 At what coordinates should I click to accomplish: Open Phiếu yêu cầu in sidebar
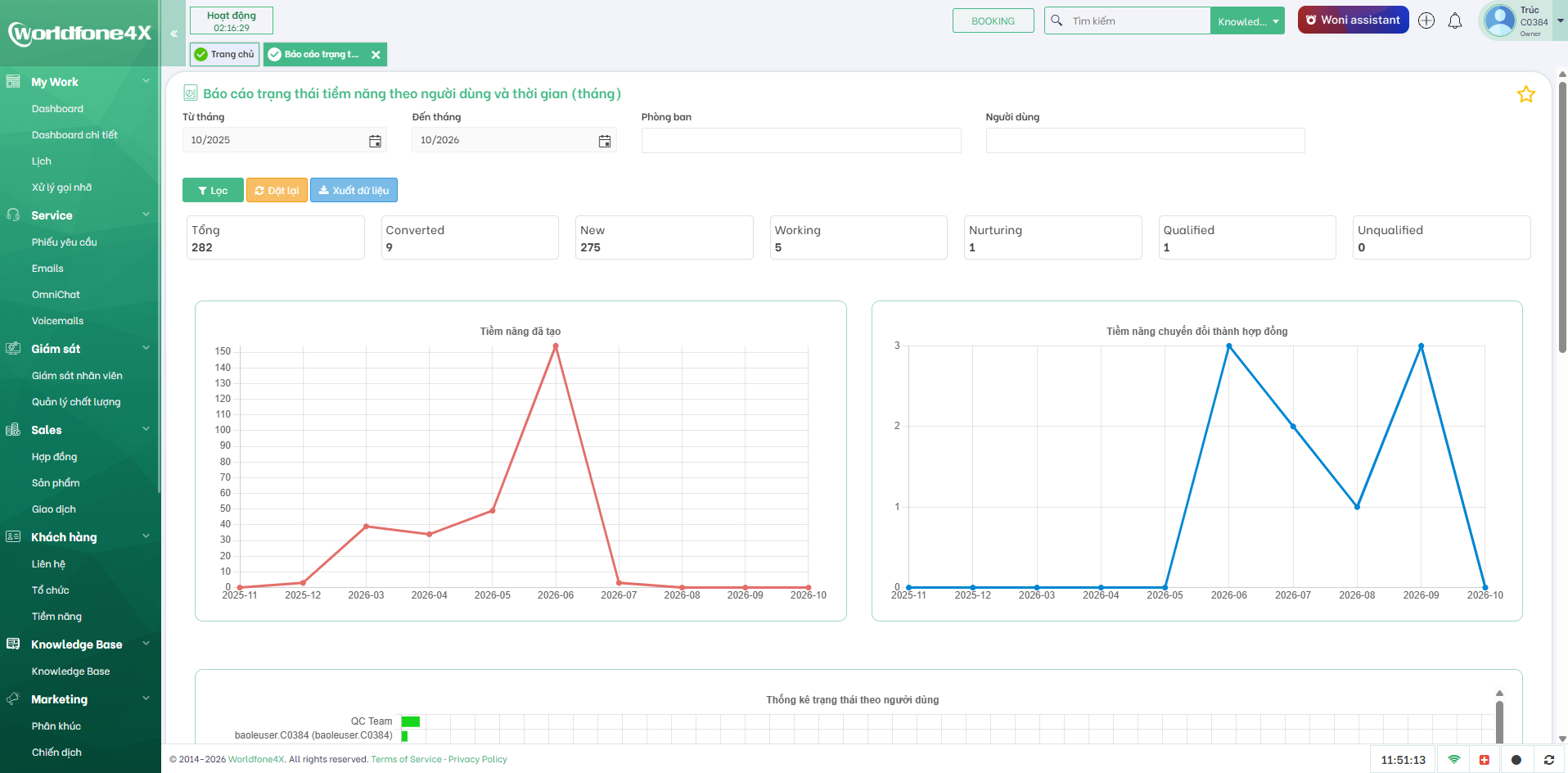(64, 242)
